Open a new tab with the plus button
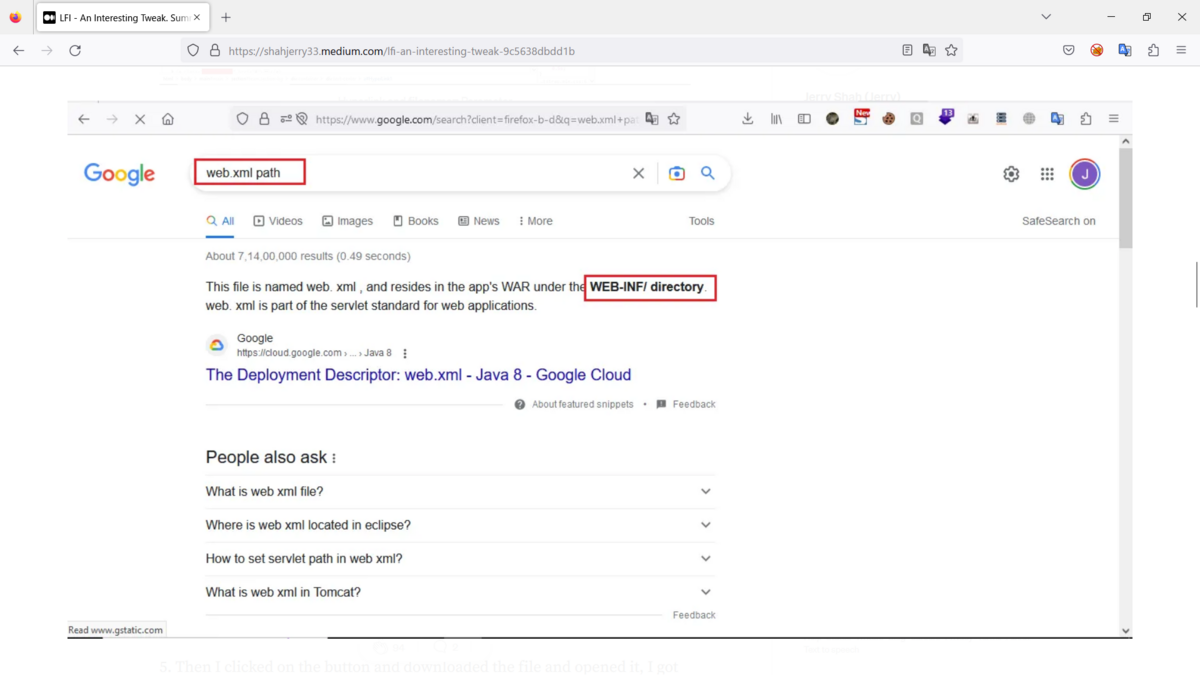The width and height of the screenshot is (1200, 675). point(226,17)
